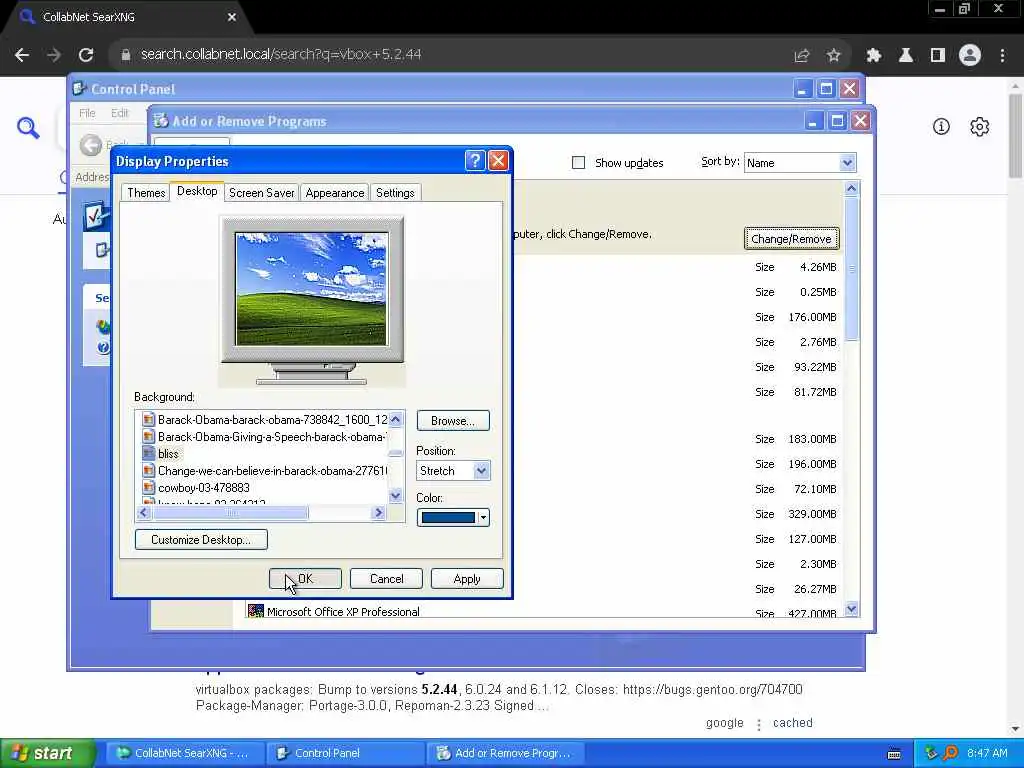Switch to CollabNet SearXNG taskbar button
1024x768 pixels.
[x=185, y=753]
